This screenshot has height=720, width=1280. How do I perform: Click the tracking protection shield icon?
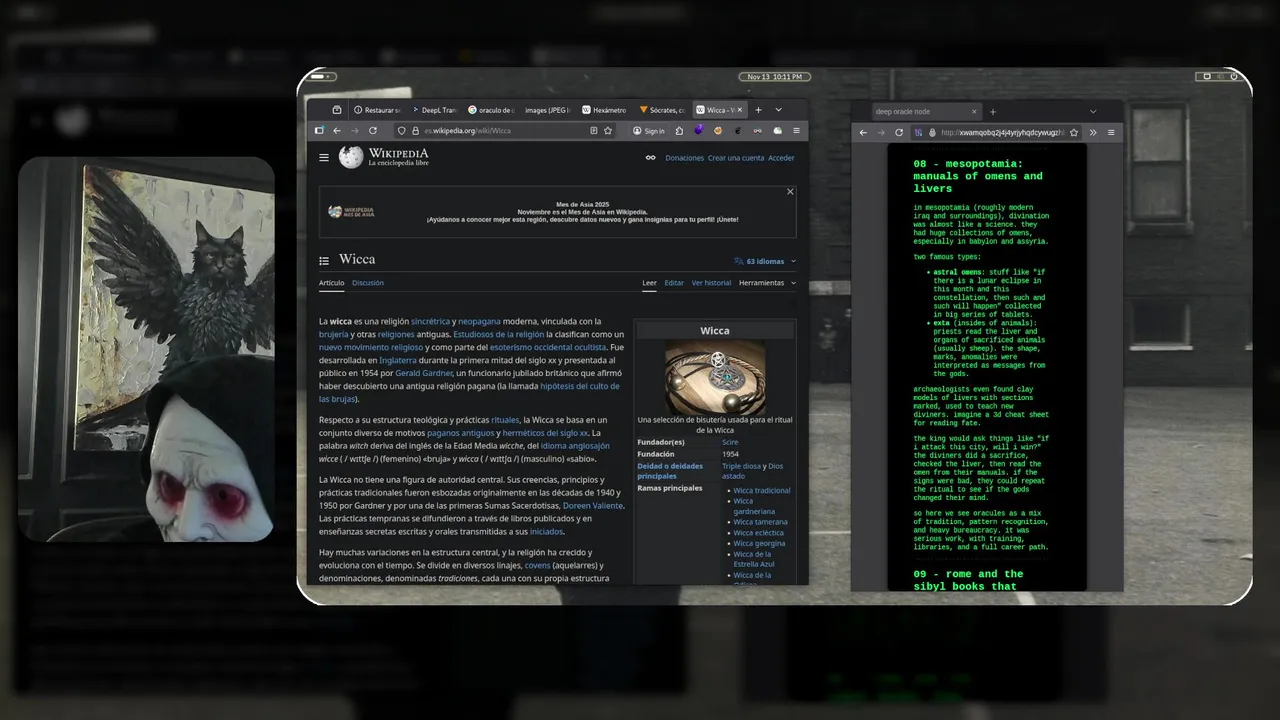[402, 131]
